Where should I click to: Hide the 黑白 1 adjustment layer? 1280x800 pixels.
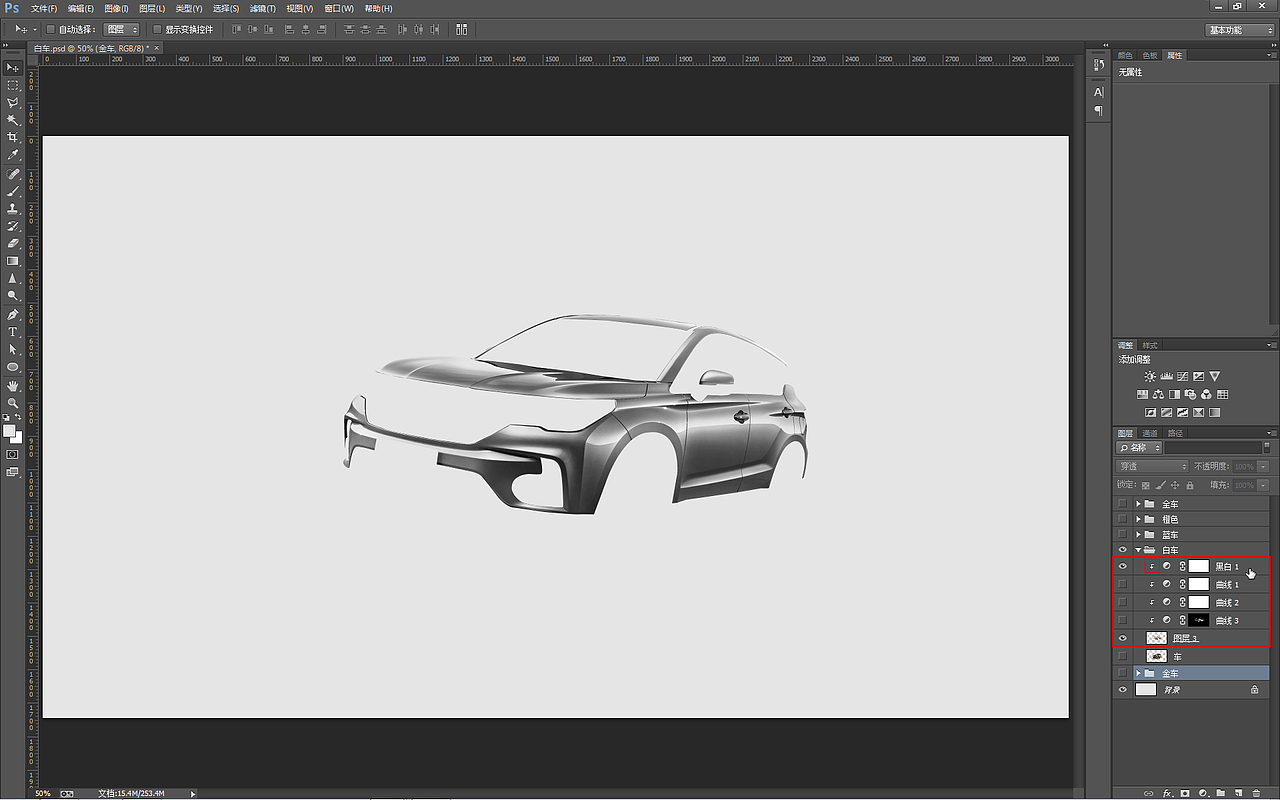(1122, 566)
